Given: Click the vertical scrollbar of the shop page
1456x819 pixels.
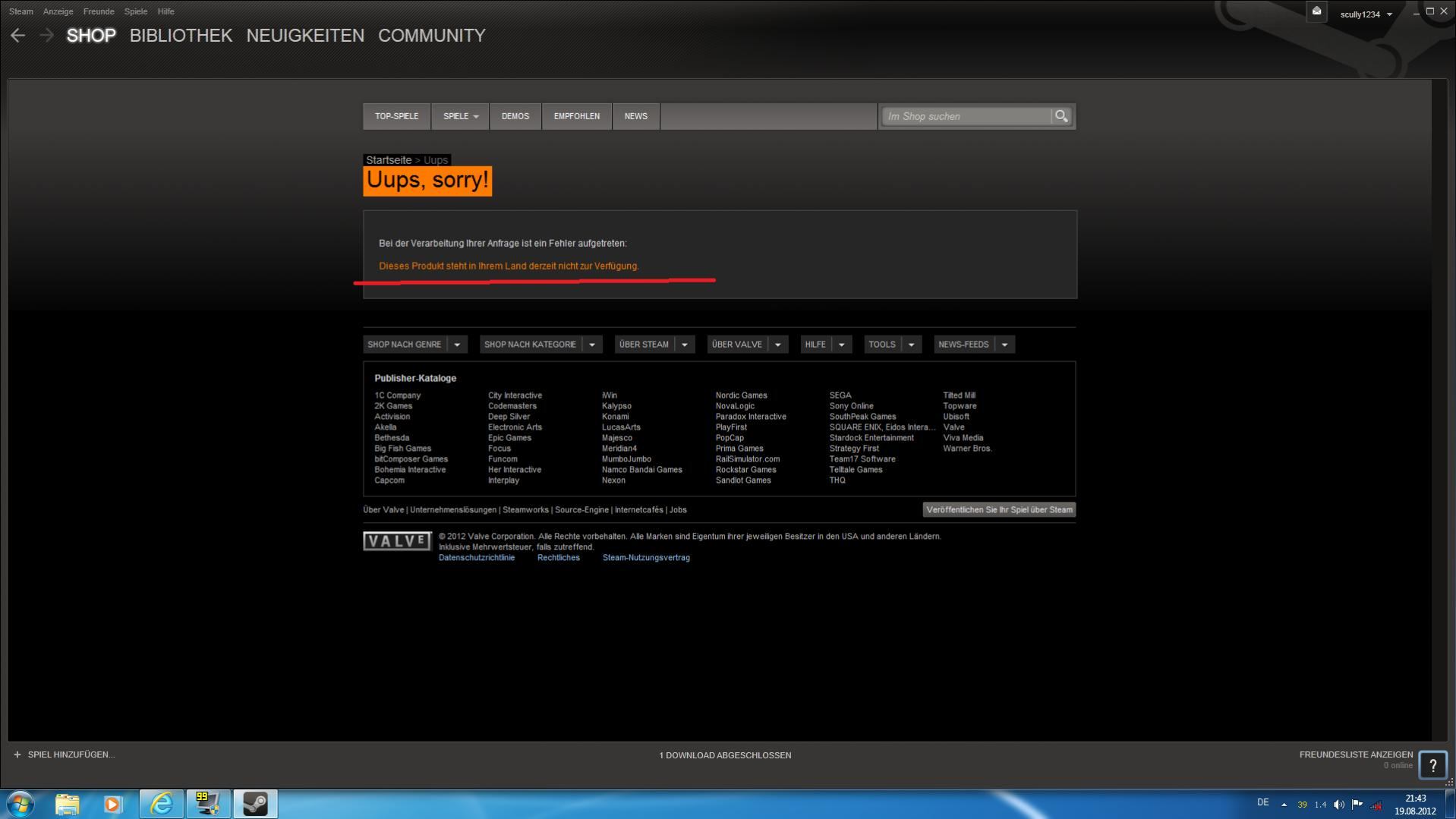Looking at the screenshot, I should tap(1439, 410).
